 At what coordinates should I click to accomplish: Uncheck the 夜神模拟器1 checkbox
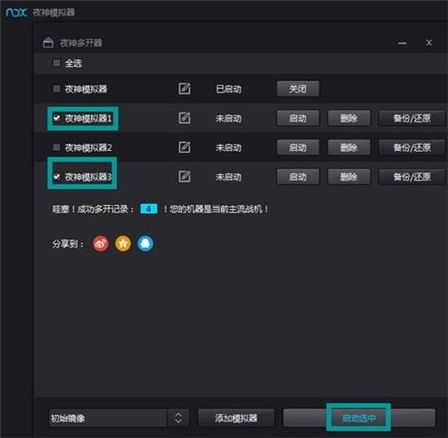[x=57, y=118]
